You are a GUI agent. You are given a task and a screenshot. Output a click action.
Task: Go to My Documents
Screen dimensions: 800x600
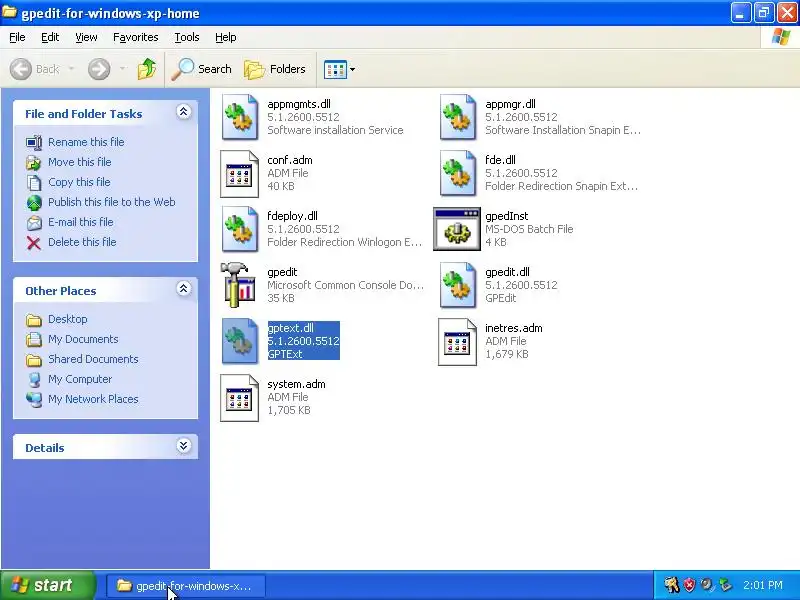[x=83, y=339]
